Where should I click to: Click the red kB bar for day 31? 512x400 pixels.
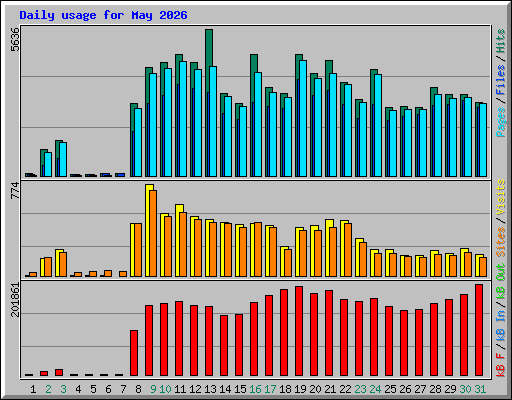point(479,330)
